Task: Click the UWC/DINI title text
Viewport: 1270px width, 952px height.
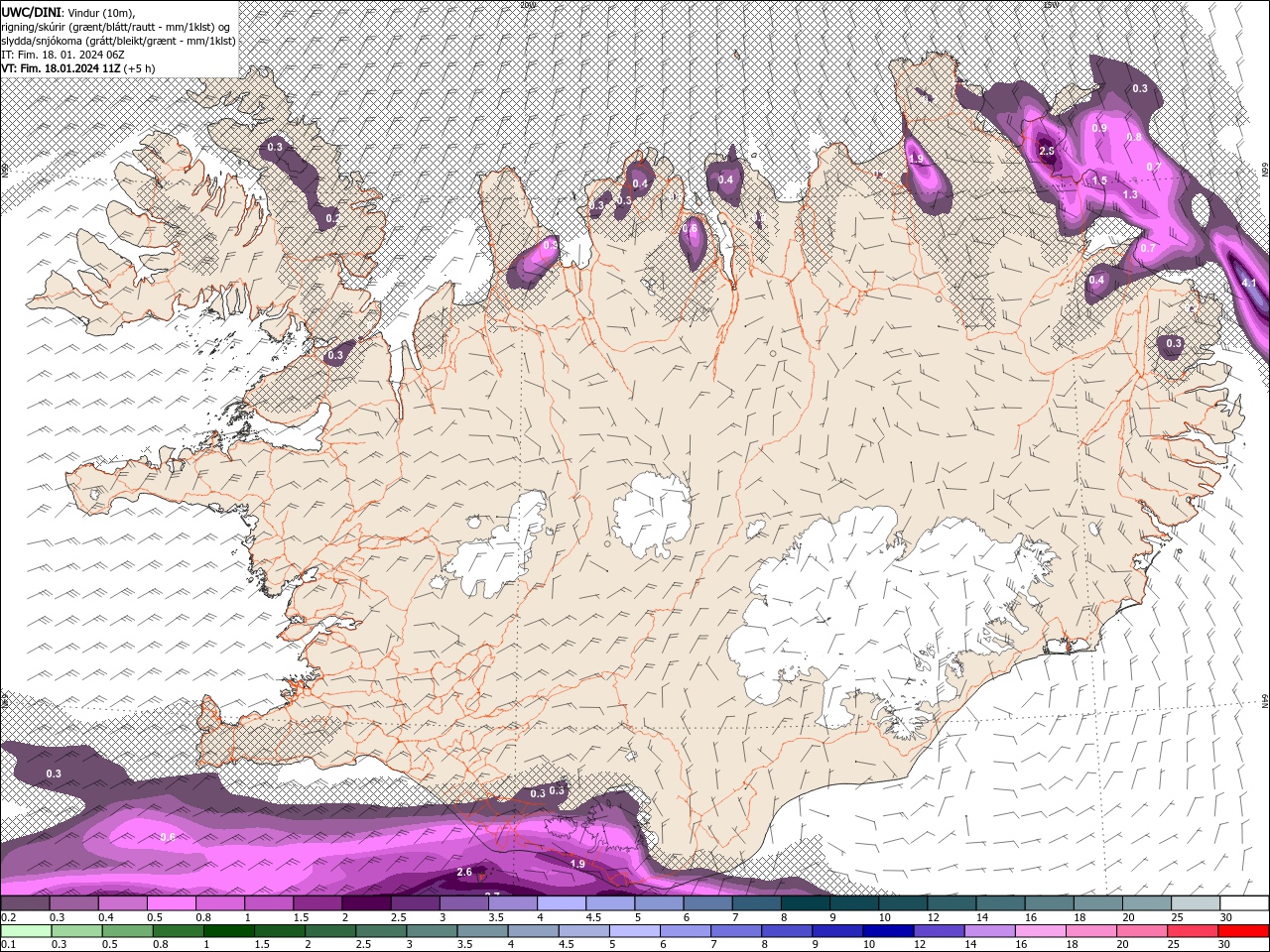Action: pos(30,11)
